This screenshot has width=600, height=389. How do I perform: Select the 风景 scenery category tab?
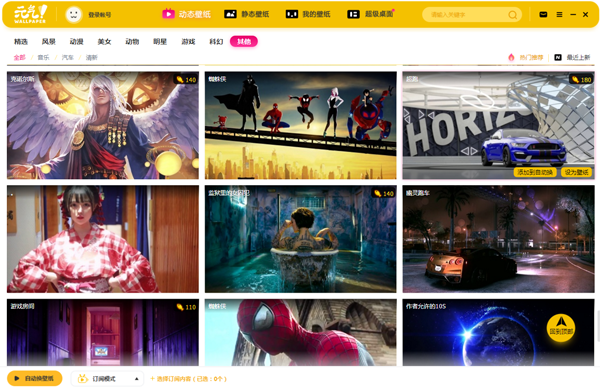pos(49,41)
